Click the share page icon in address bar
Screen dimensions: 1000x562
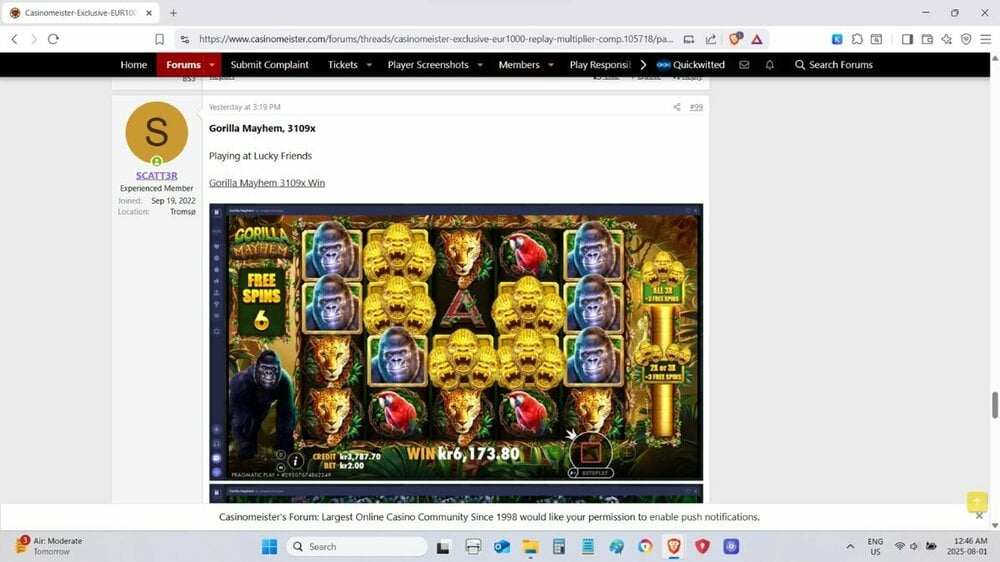coord(710,39)
